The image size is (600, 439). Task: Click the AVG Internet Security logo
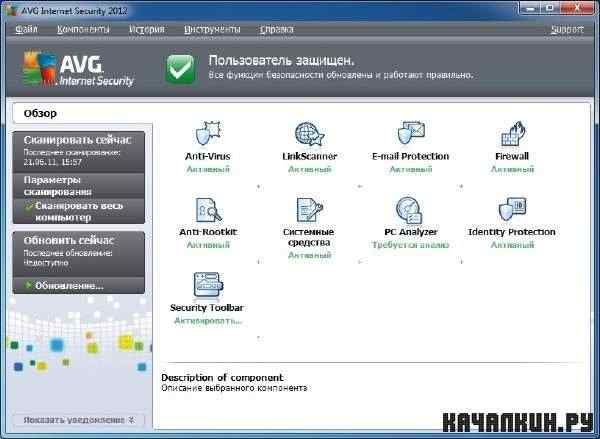(78, 69)
